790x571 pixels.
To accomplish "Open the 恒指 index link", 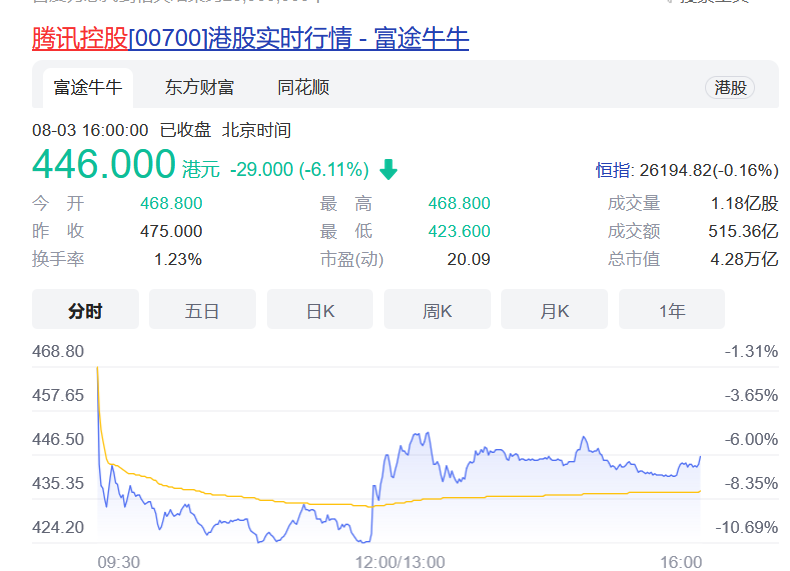I will 613,170.
